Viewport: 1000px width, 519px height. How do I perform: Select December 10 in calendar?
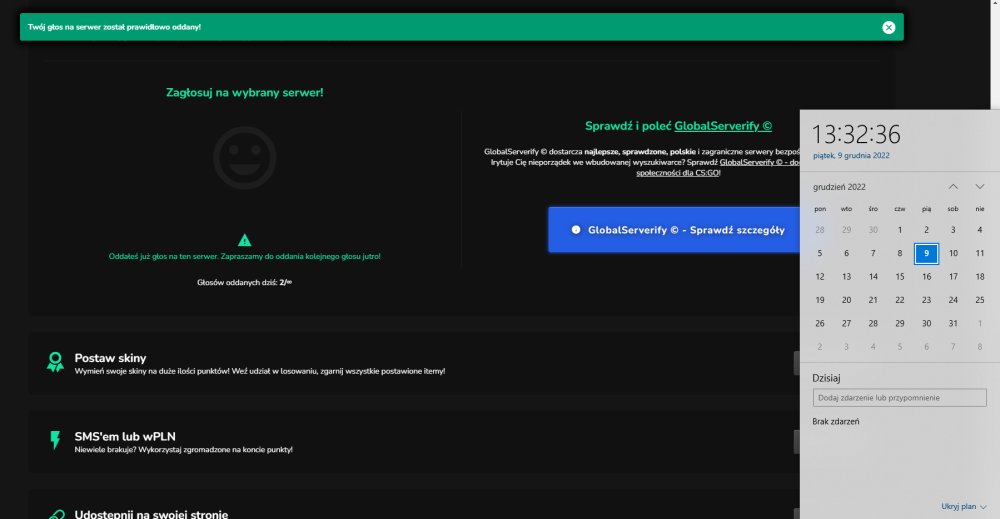(x=953, y=253)
